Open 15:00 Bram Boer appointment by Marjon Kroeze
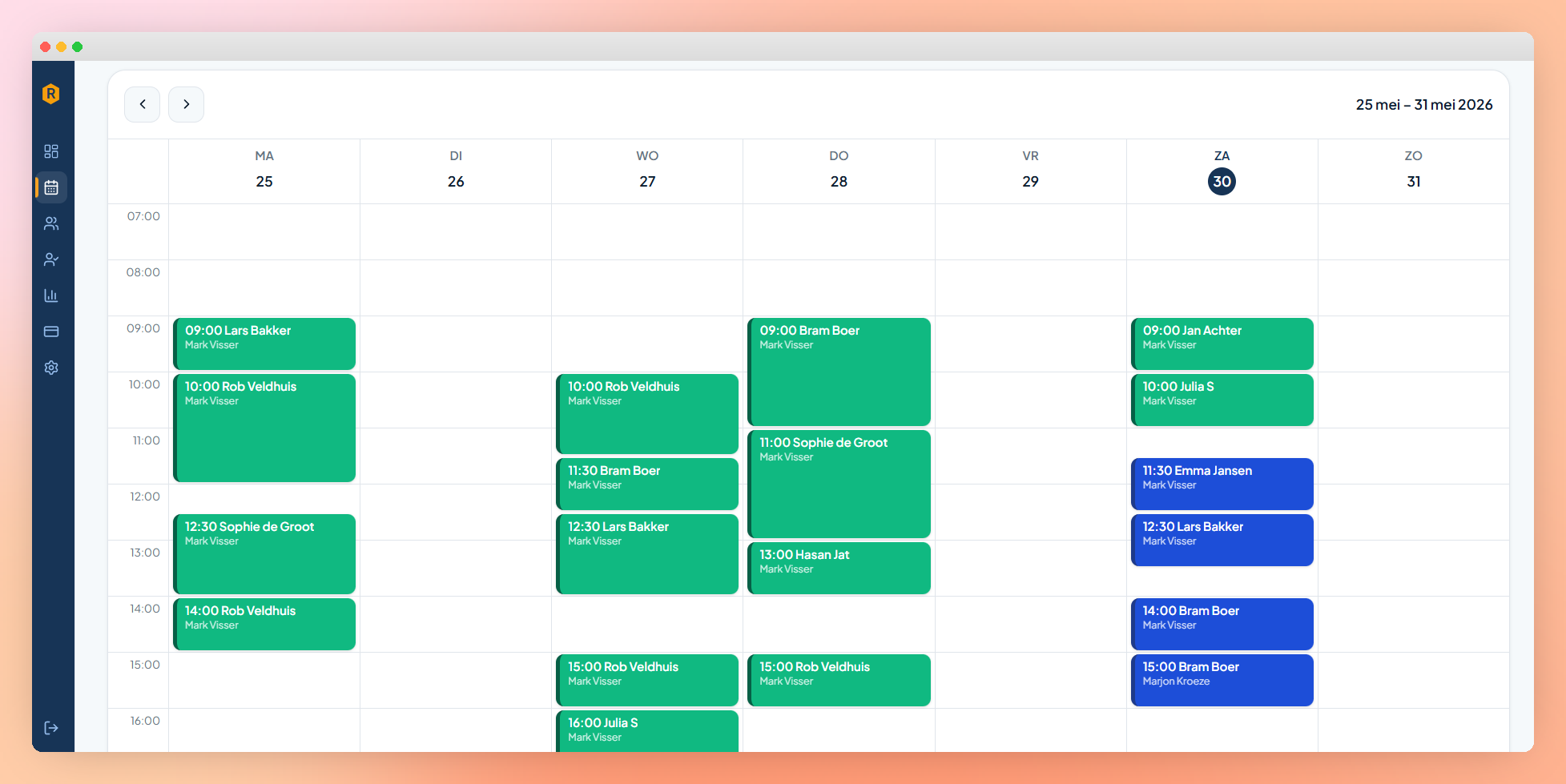The height and width of the screenshot is (784, 1566). click(x=1222, y=680)
